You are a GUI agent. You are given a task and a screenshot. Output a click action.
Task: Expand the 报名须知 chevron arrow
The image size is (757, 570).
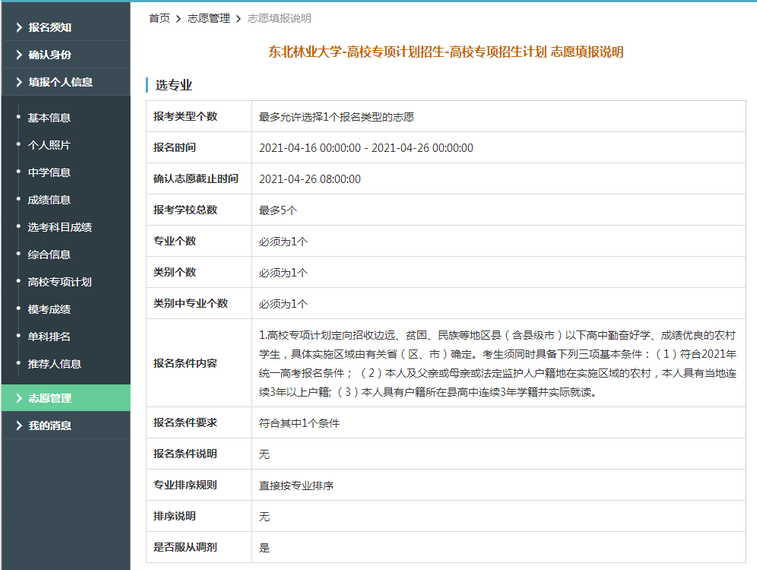(x=19, y=28)
